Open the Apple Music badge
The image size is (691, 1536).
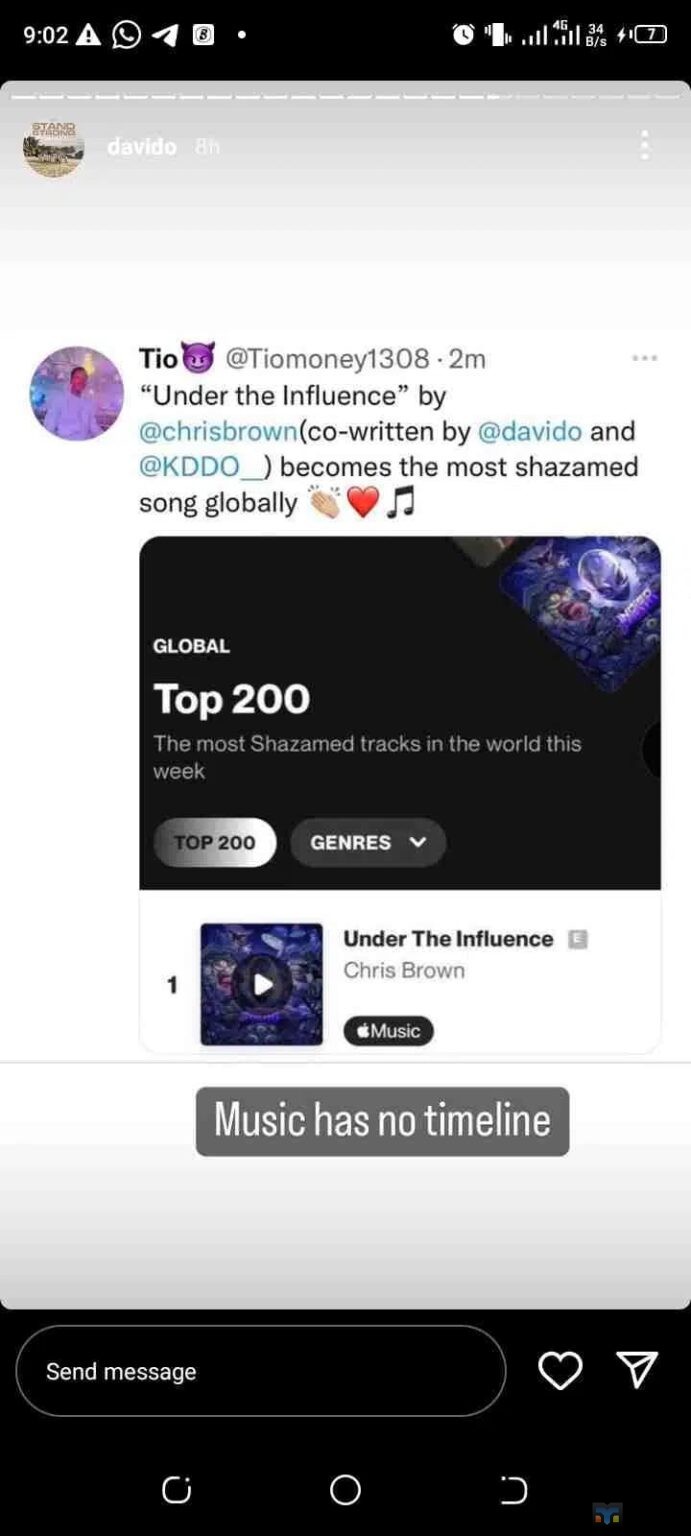point(388,1031)
